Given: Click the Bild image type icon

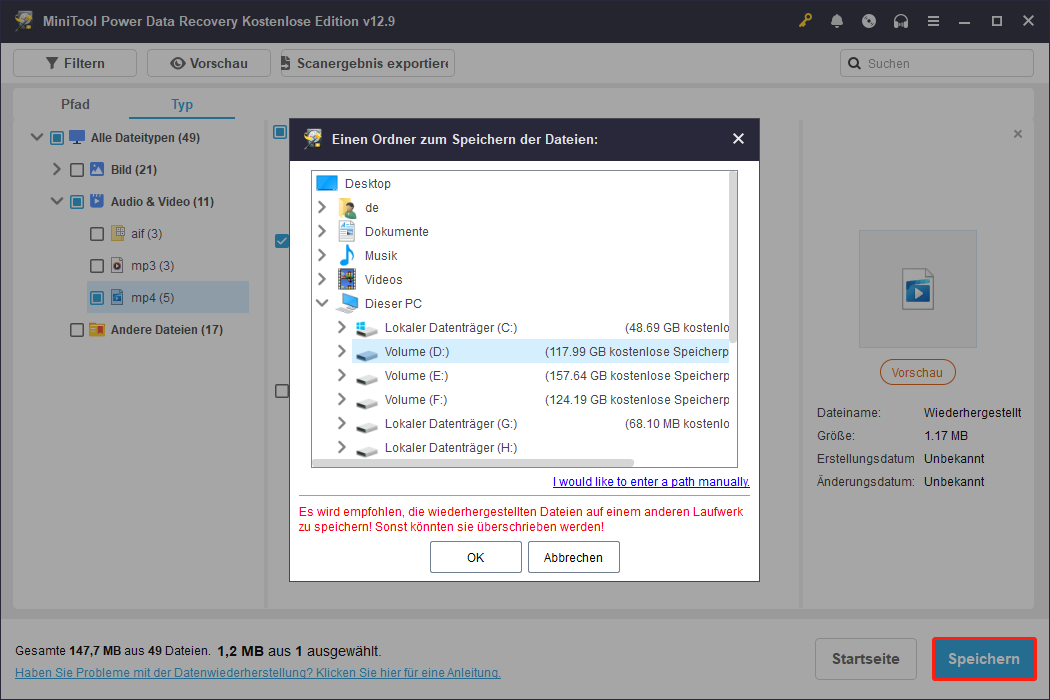Looking at the screenshot, I should point(97,169).
